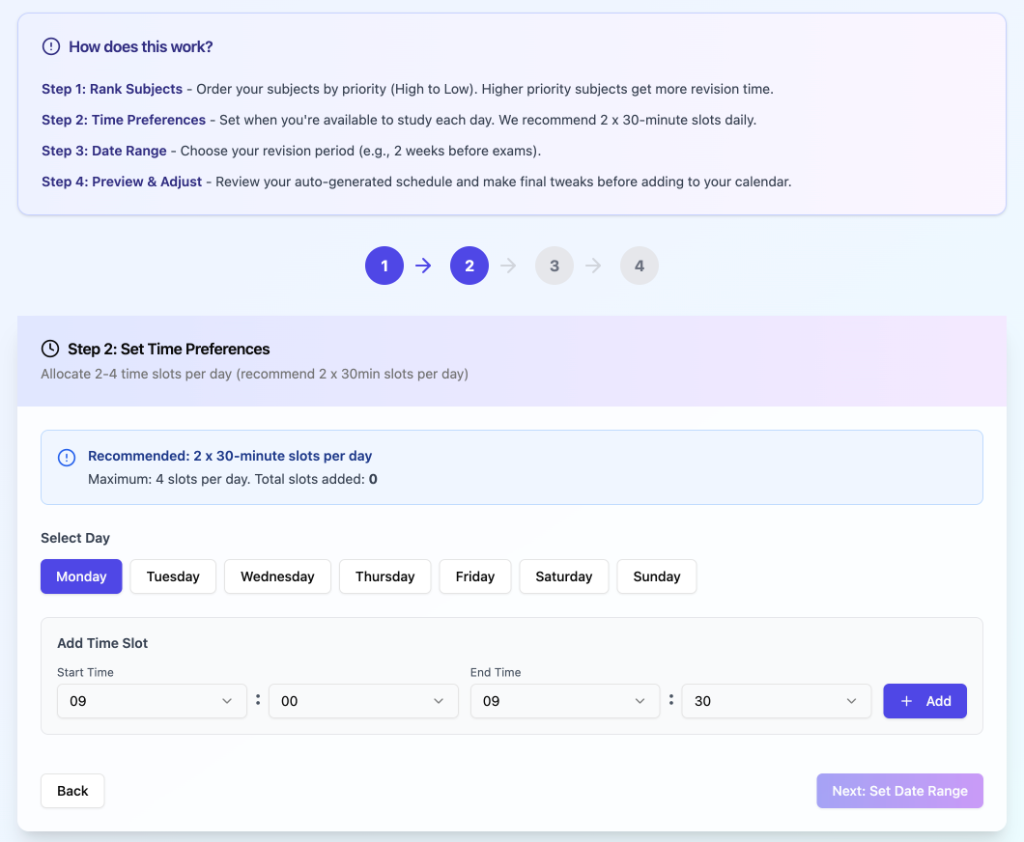Viewport: 1024px width, 842px height.
Task: Click the End Time label
Action: pyautogui.click(x=496, y=672)
